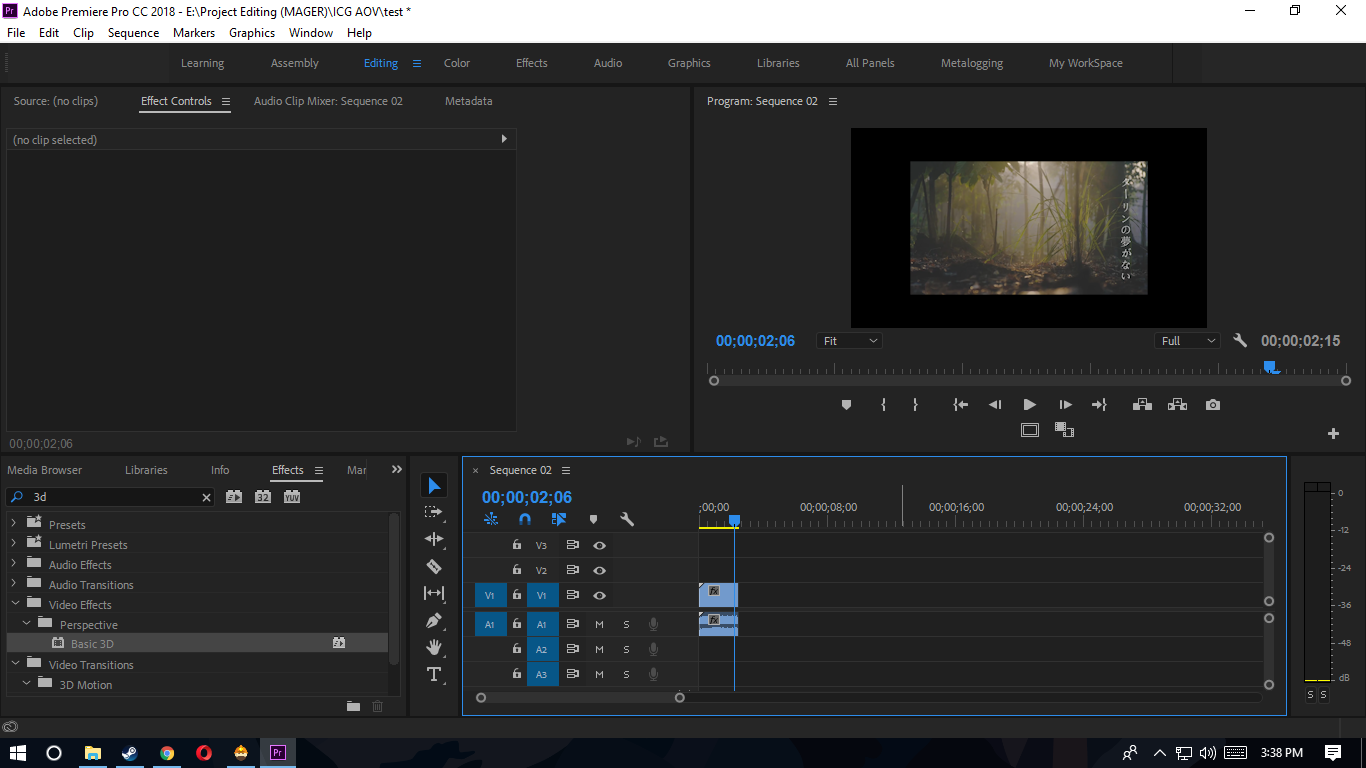Click the Export Frame camera icon
This screenshot has width=1366, height=768.
(1212, 405)
